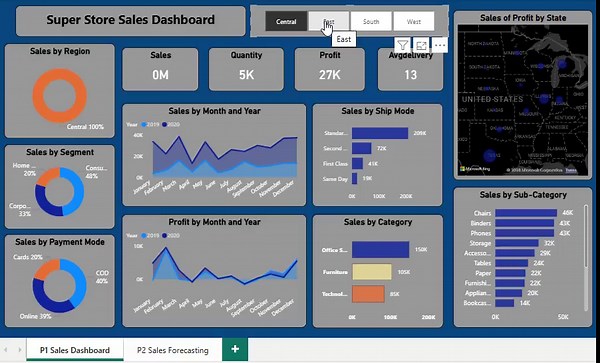600x363 pixels.
Task: Go to previous page tabs arrow
Action: point(6,350)
